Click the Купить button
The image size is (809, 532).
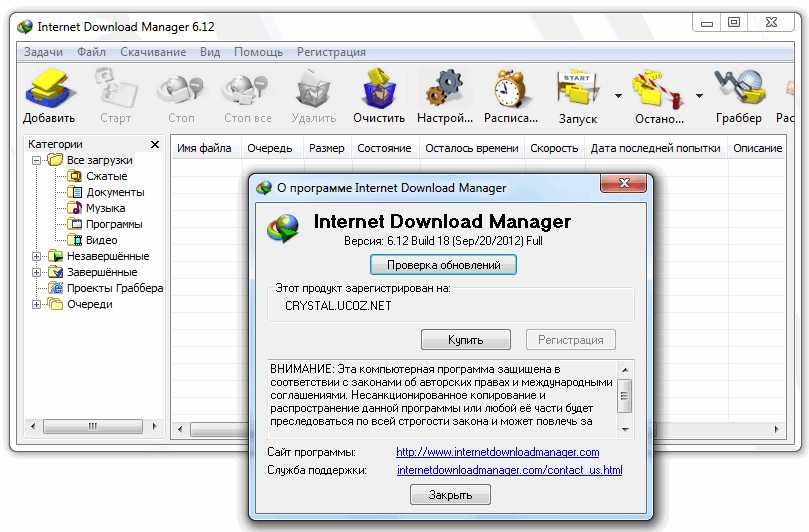pos(466,340)
